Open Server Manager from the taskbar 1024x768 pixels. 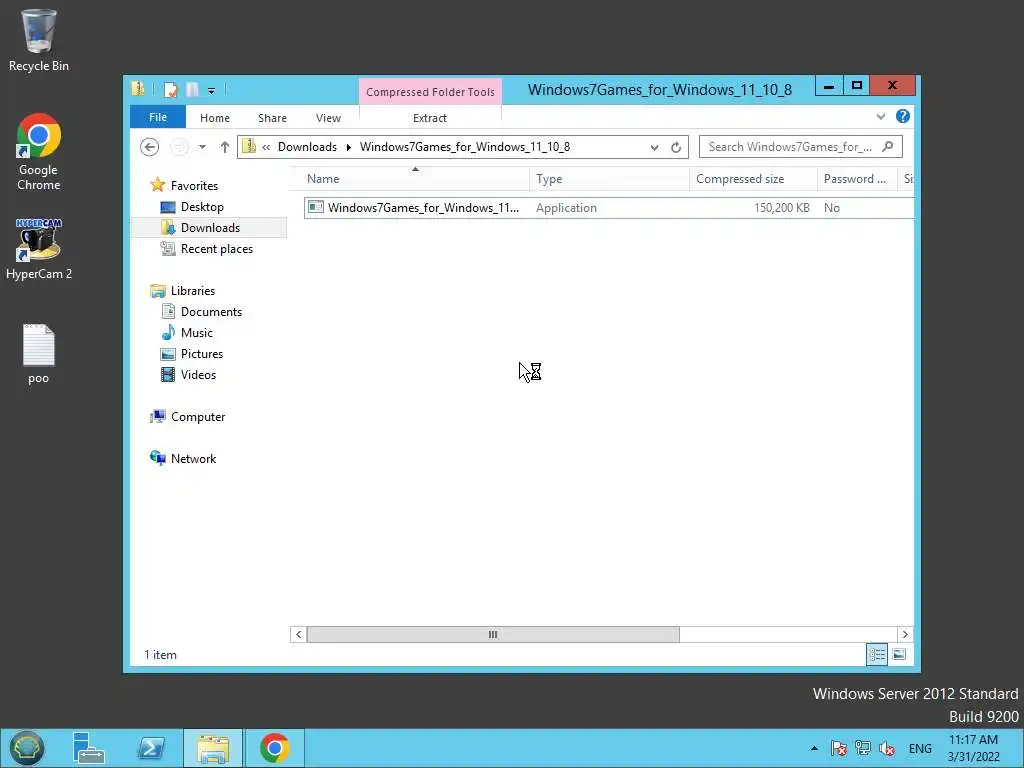89,748
